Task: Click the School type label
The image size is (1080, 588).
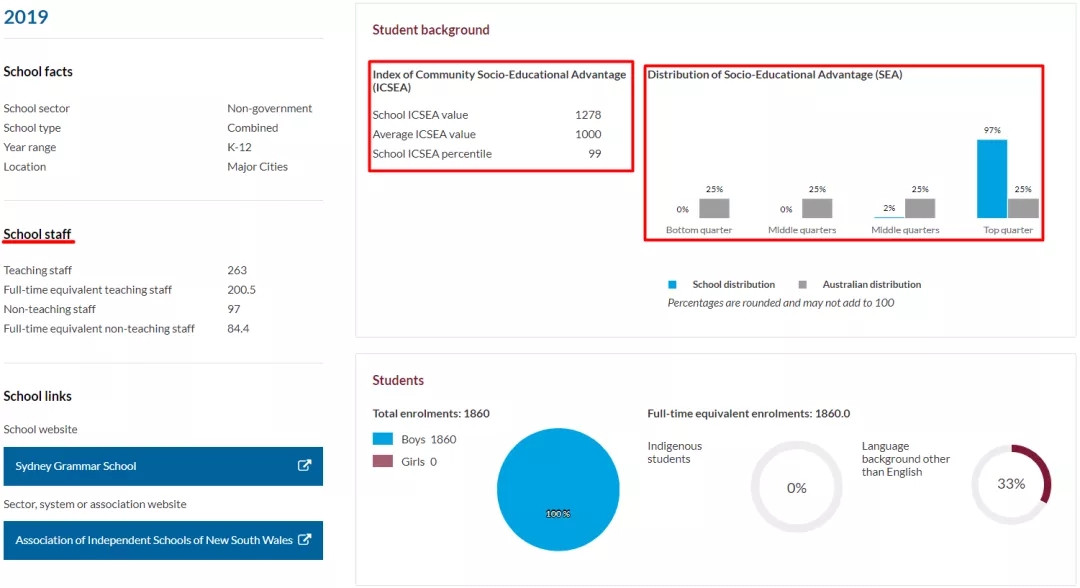Action: 32,127
